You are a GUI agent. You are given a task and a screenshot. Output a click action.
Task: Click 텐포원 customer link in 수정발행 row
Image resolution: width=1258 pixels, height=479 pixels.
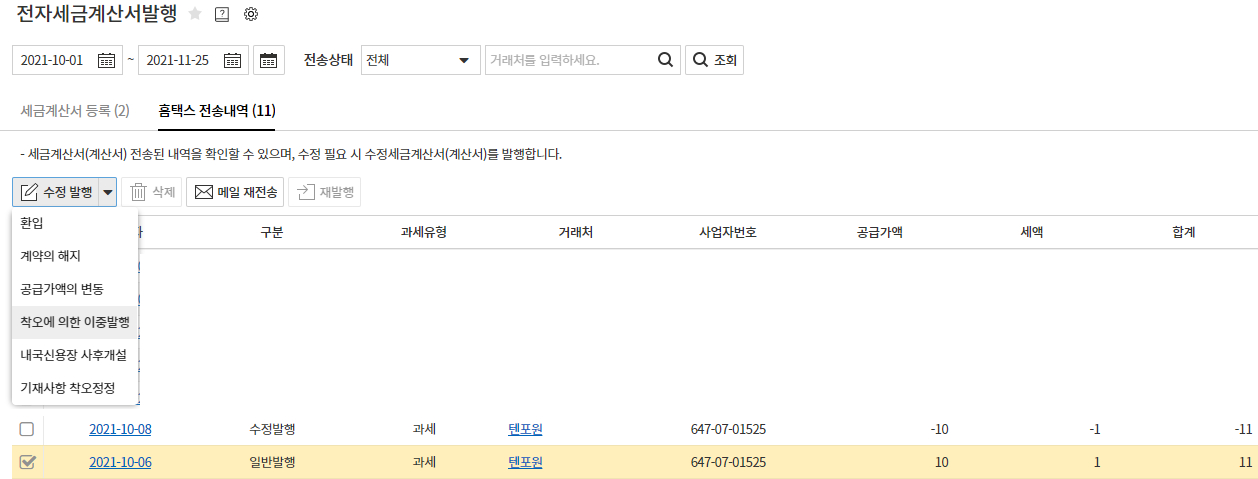tap(525, 429)
